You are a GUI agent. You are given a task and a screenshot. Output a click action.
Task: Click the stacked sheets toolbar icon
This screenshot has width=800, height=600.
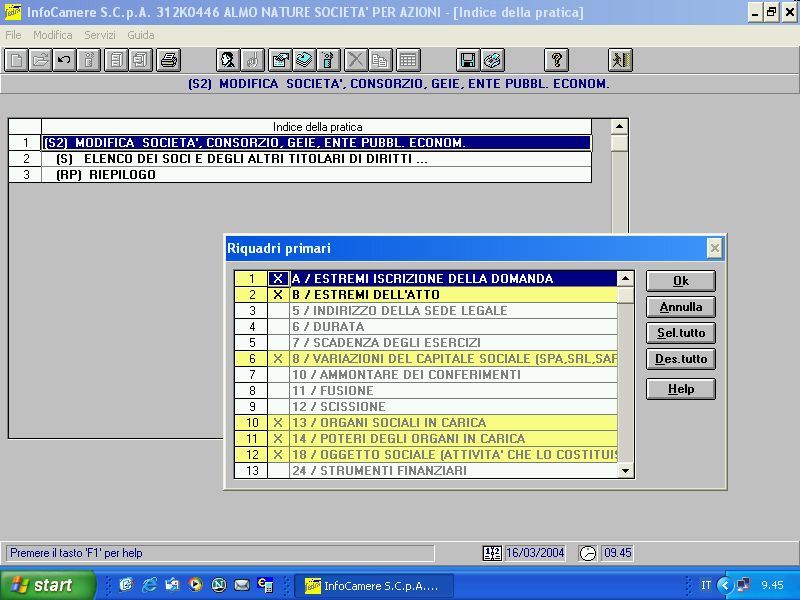tap(304, 61)
